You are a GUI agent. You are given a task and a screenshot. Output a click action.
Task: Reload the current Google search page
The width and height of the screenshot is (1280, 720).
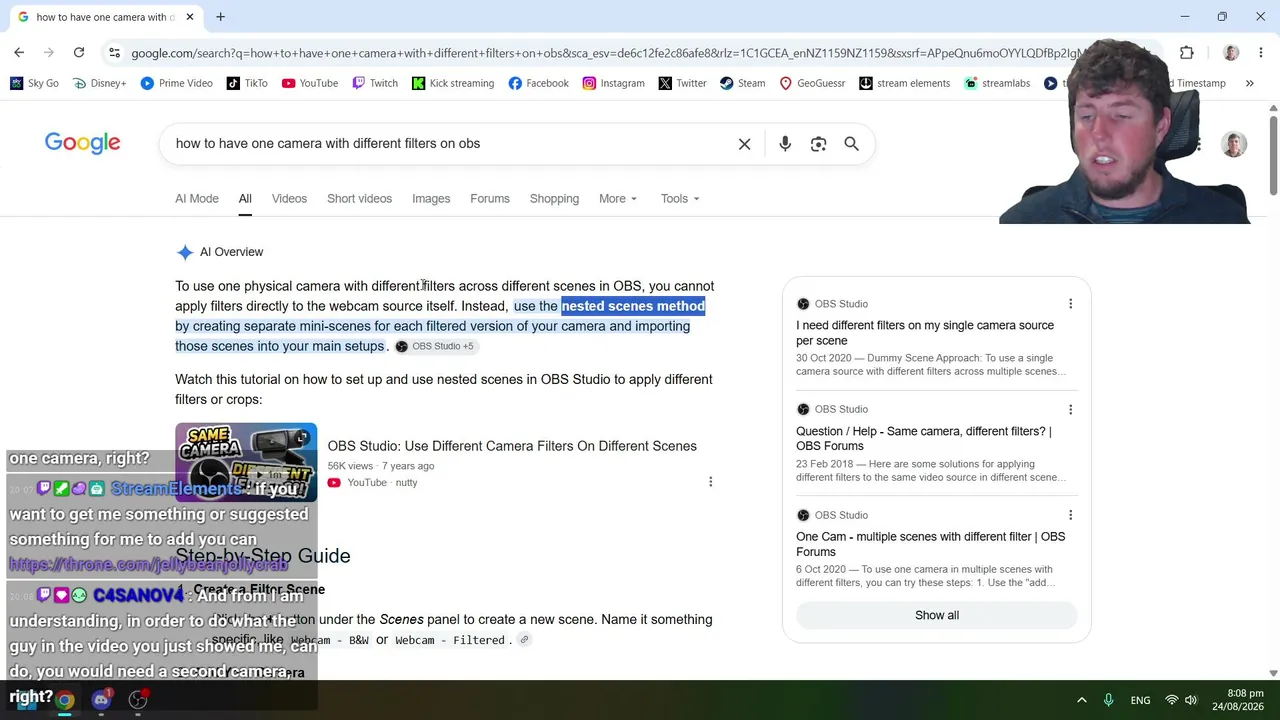[79, 52]
